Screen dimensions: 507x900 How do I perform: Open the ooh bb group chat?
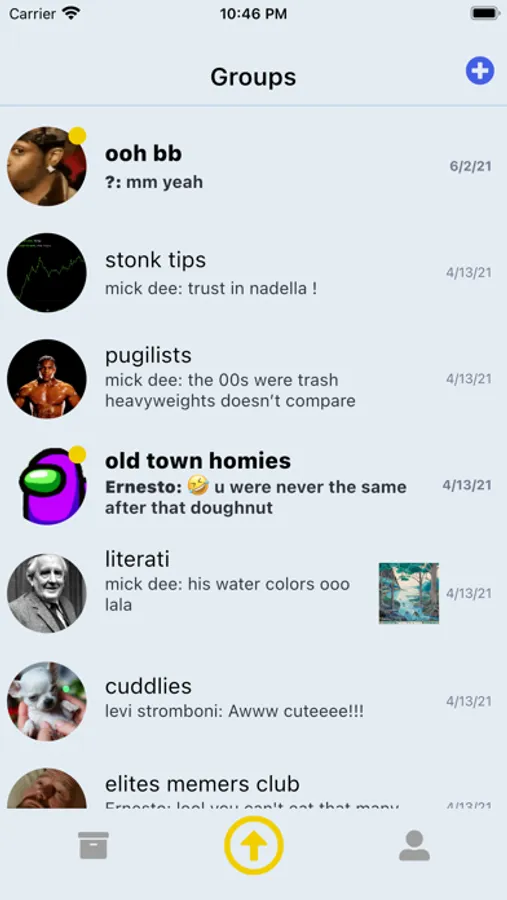(253, 166)
